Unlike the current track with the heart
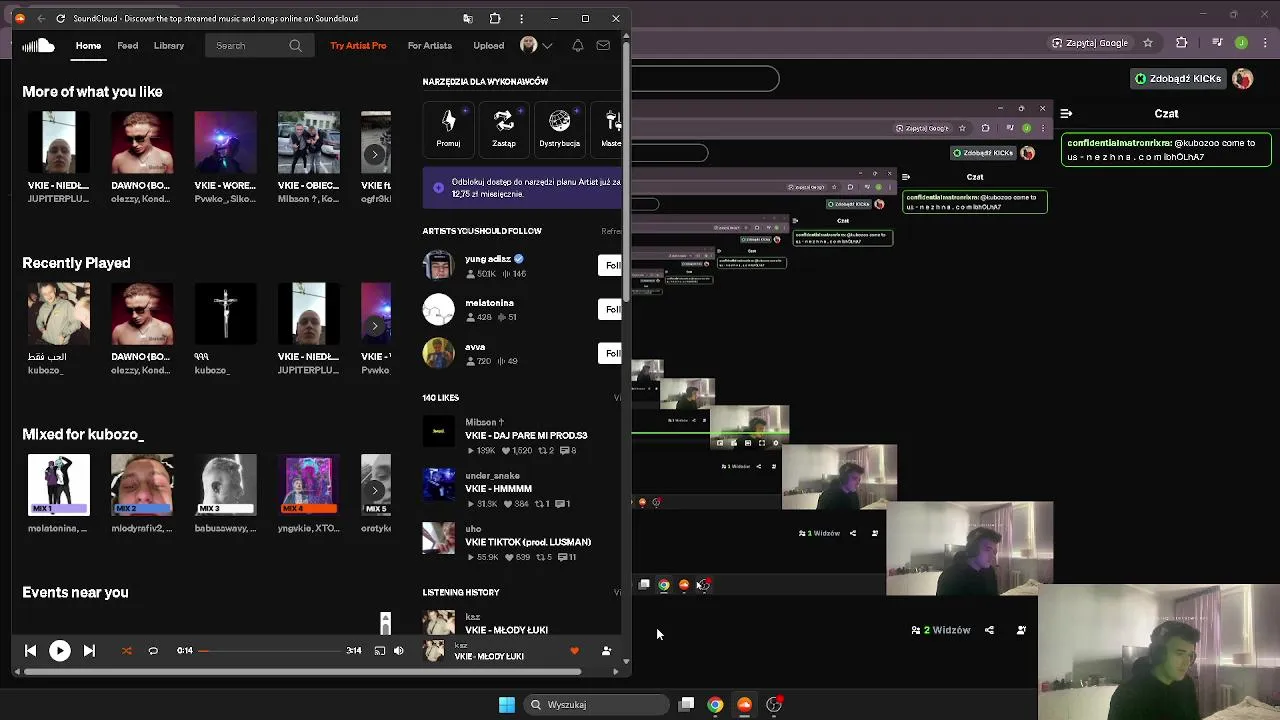 (x=574, y=651)
